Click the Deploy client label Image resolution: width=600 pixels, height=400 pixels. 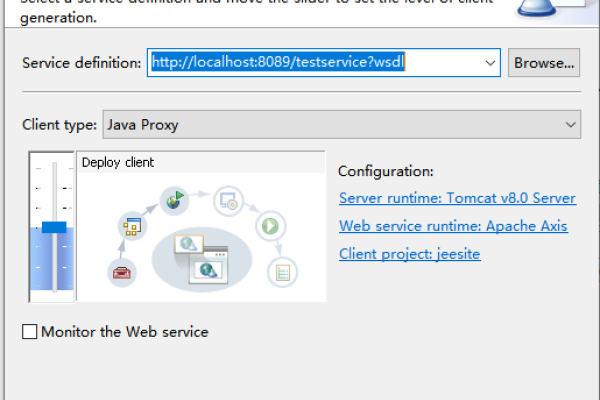[118, 162]
